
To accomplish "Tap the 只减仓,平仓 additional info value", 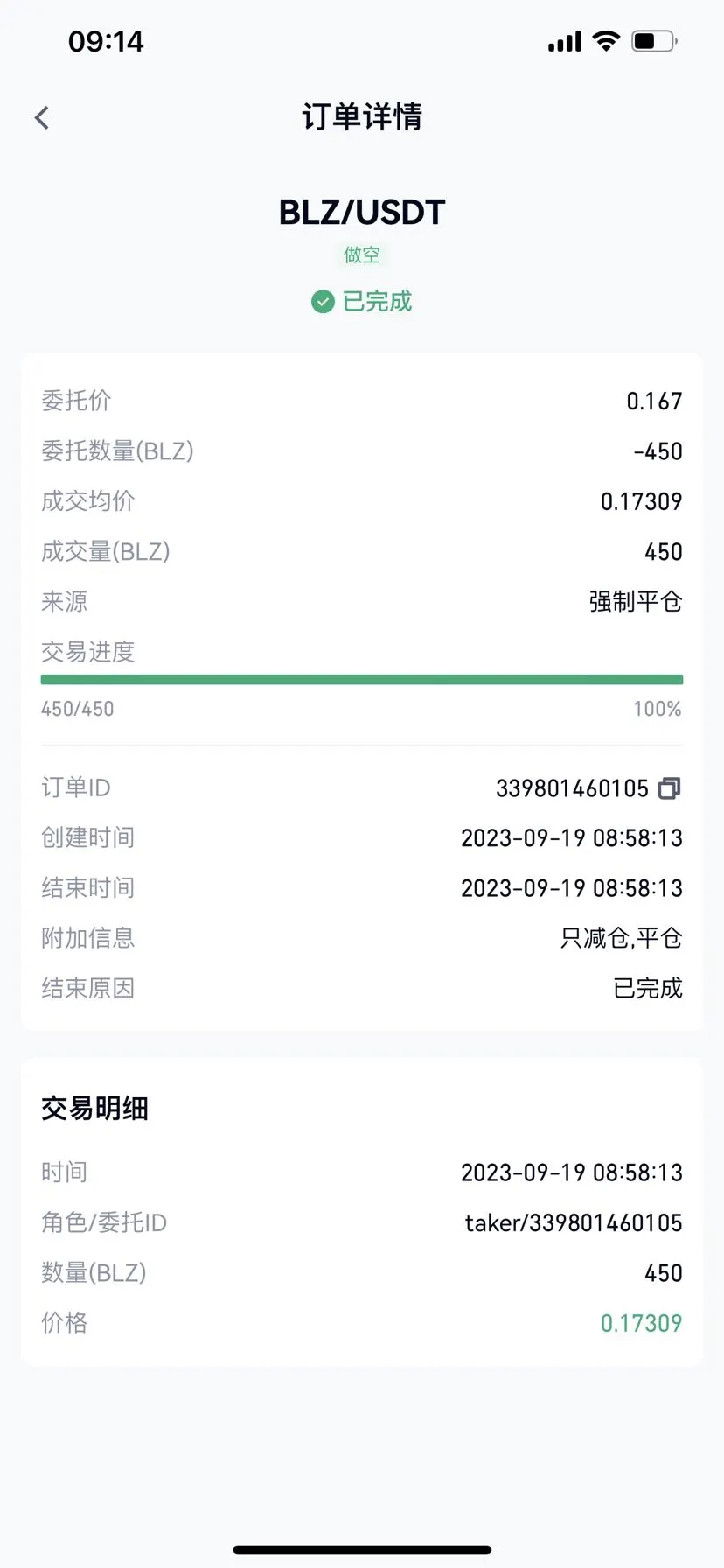I will (x=622, y=938).
